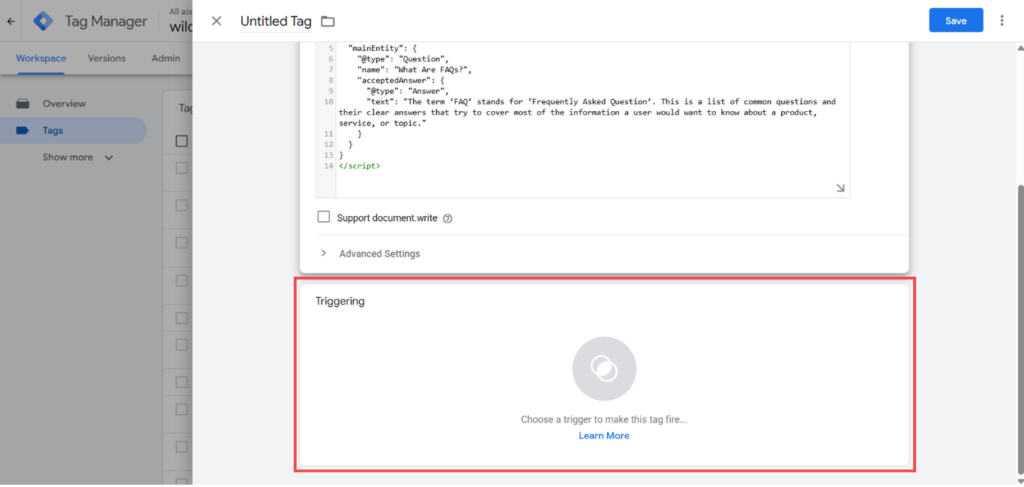Click the Tag Manager logo icon
This screenshot has width=1024, height=487.
[44, 21]
